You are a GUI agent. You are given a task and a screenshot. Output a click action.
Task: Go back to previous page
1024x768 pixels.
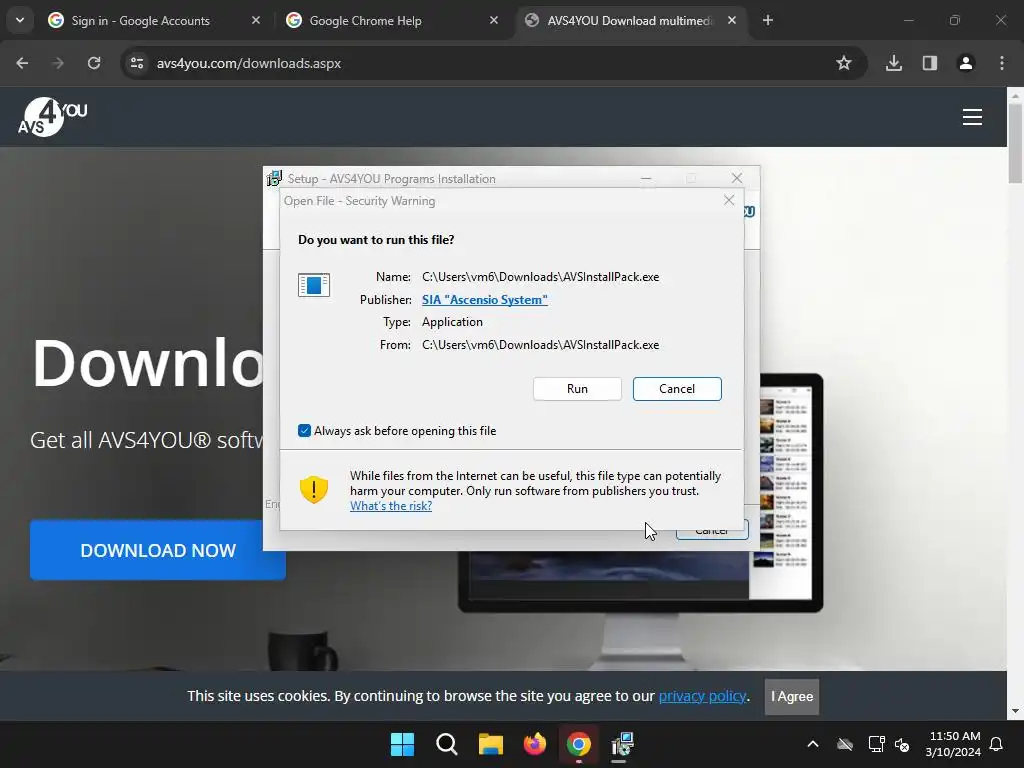pyautogui.click(x=22, y=63)
